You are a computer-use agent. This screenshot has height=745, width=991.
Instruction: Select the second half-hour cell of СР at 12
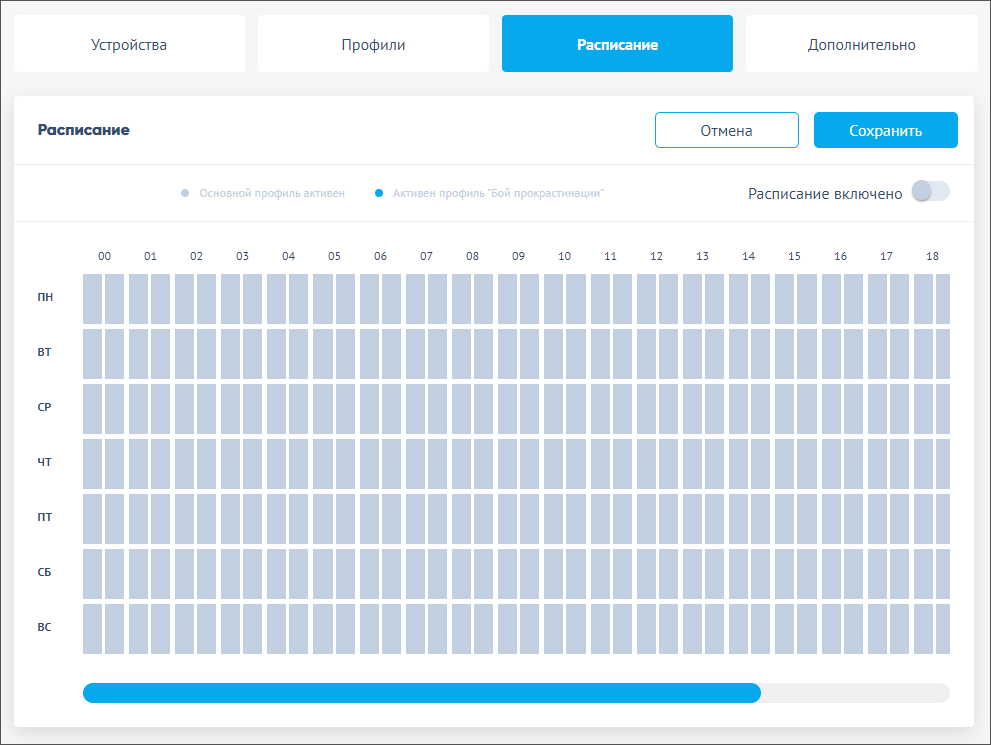click(668, 408)
